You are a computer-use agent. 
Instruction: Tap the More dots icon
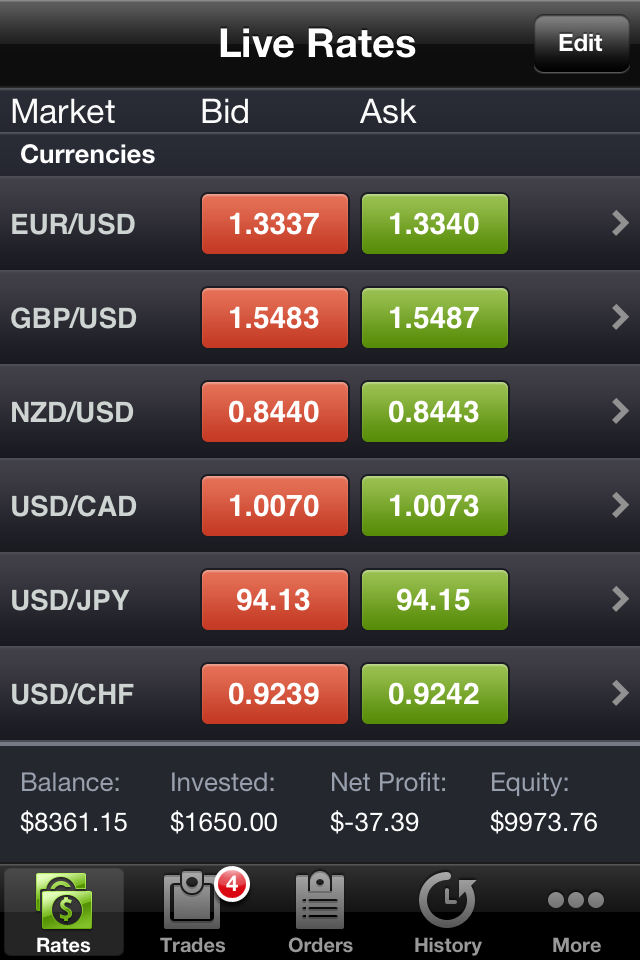click(576, 900)
